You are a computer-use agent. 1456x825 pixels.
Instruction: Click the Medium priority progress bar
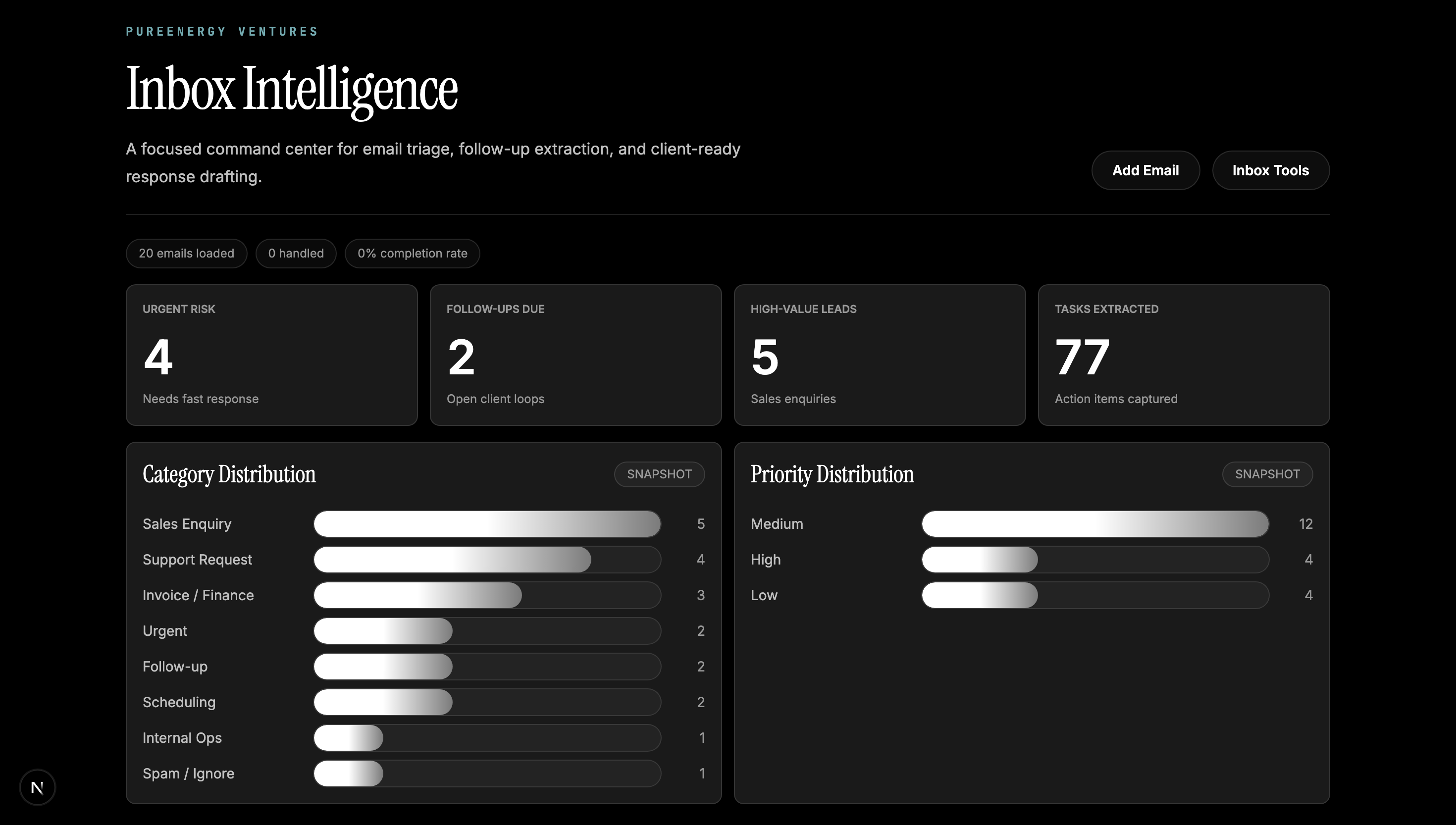click(x=1095, y=524)
